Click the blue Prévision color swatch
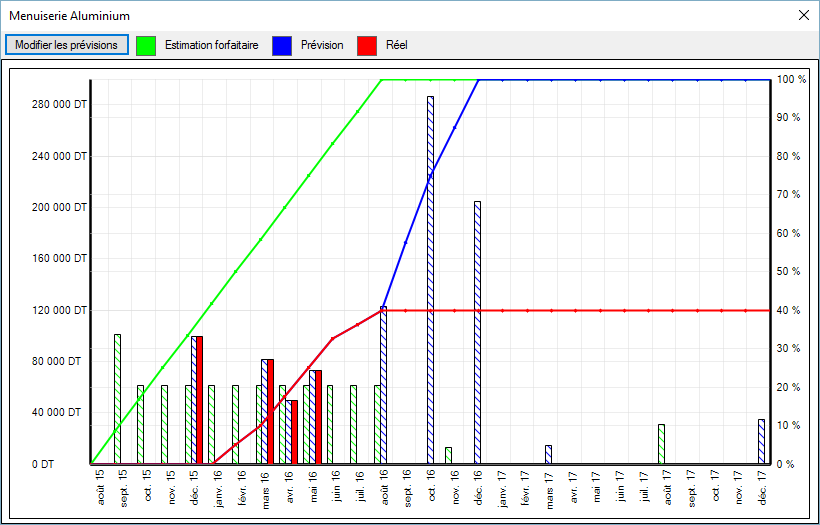The height and width of the screenshot is (525, 820). point(282,45)
